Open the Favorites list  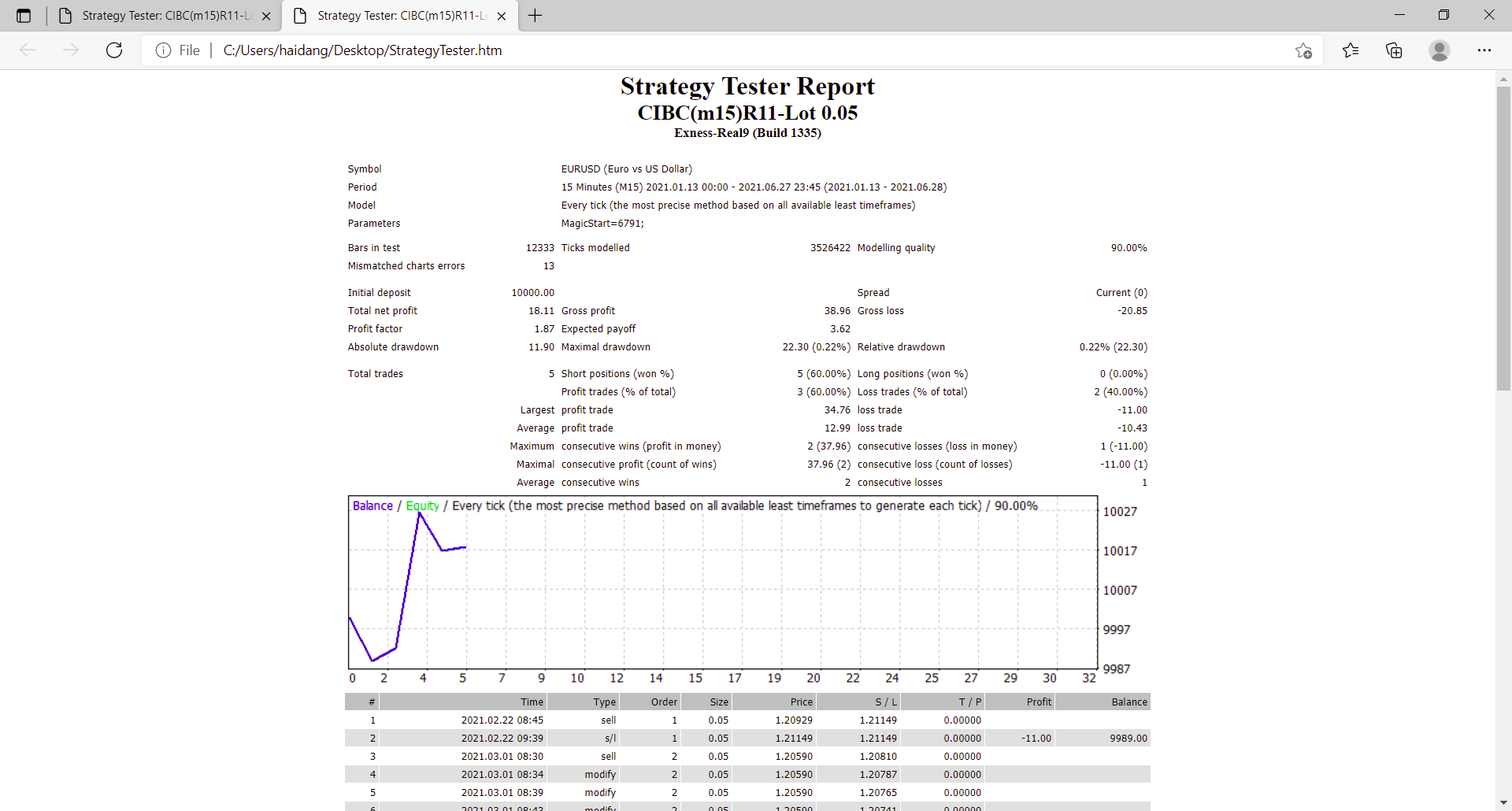(1351, 50)
